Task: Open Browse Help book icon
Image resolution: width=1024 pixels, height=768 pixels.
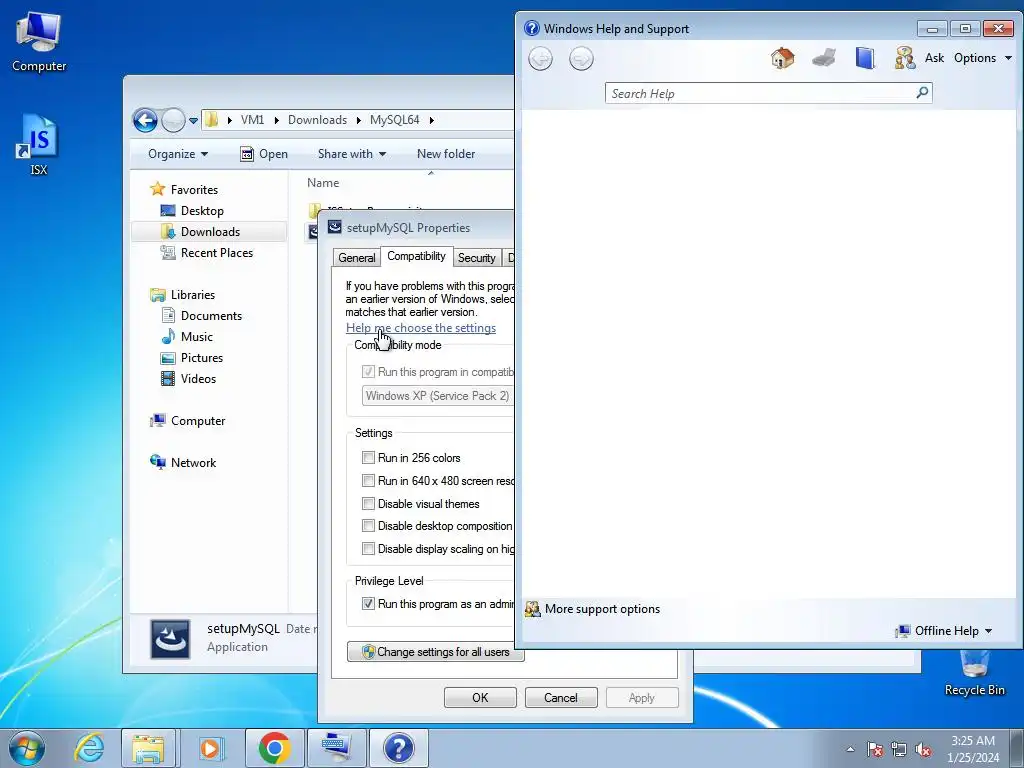Action: pyautogui.click(x=865, y=58)
